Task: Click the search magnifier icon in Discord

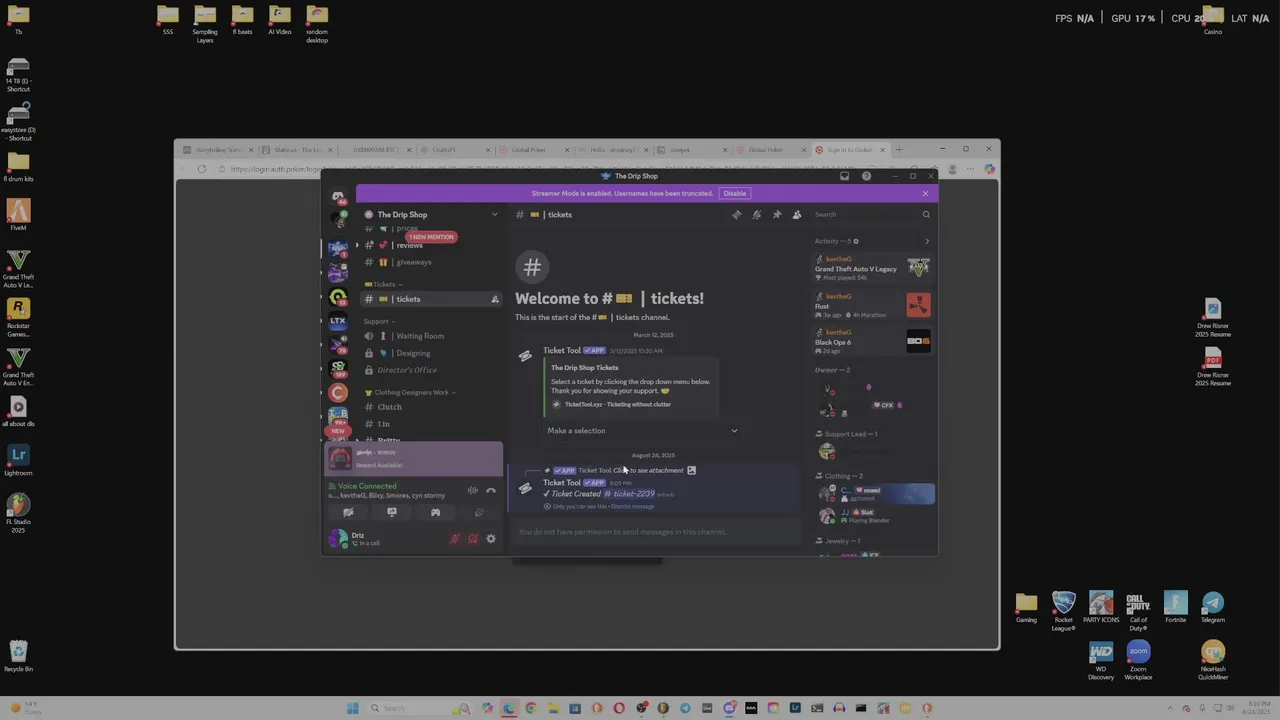Action: (x=926, y=214)
